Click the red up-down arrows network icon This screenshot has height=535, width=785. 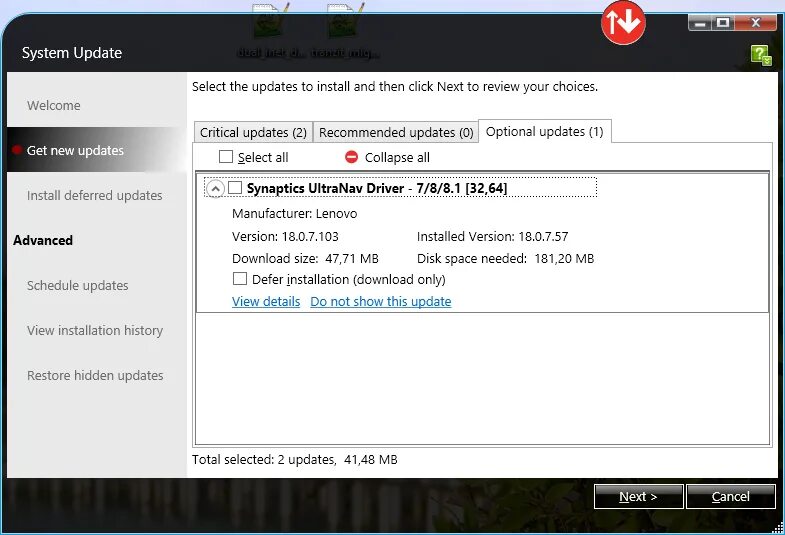pyautogui.click(x=623, y=23)
